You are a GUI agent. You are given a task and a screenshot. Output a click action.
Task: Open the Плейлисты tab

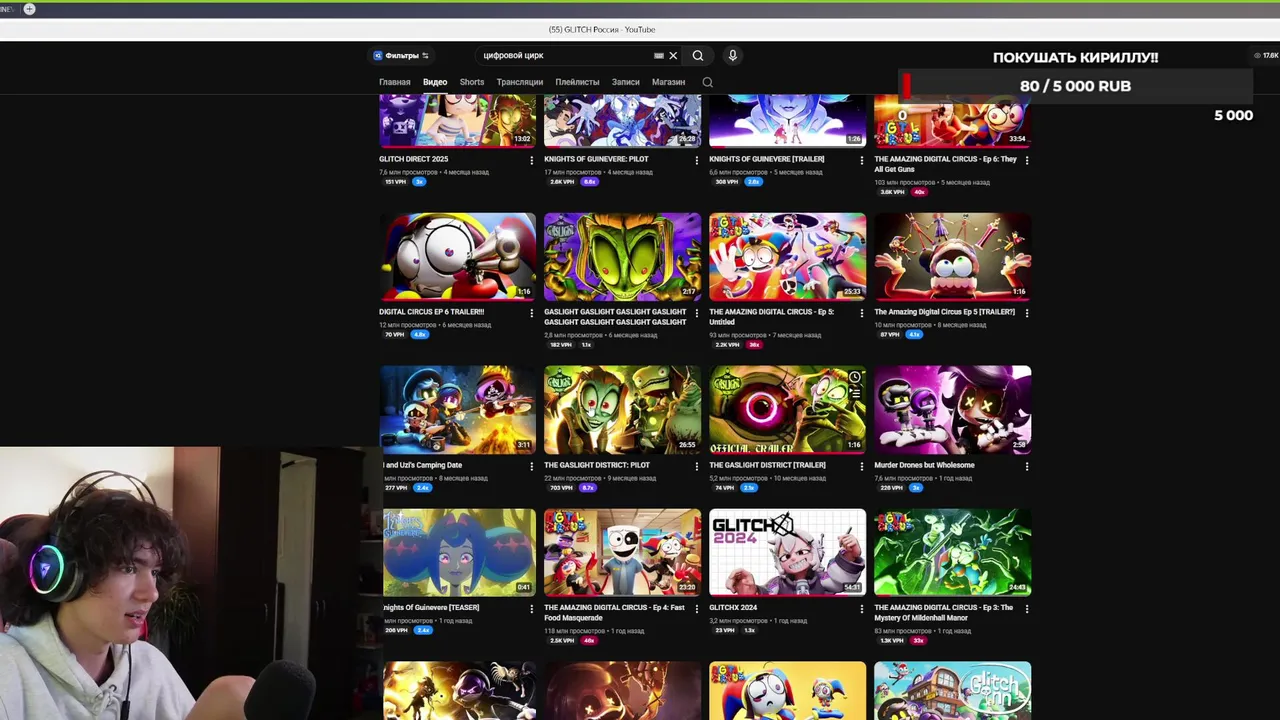(x=577, y=82)
